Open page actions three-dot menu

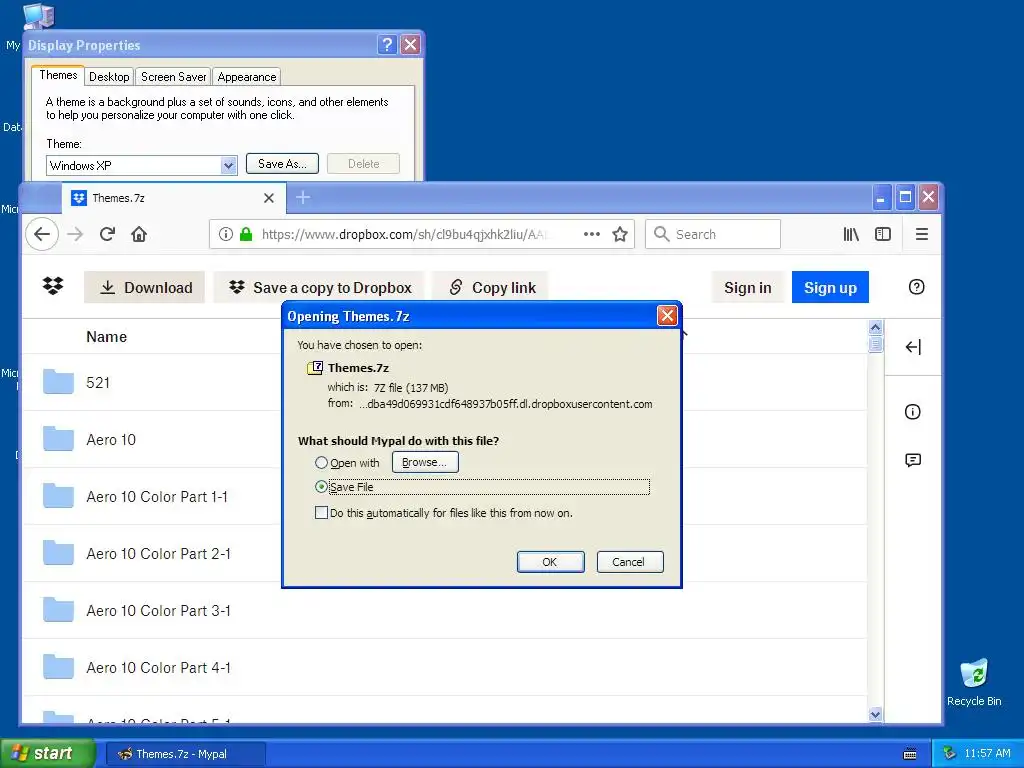point(592,234)
